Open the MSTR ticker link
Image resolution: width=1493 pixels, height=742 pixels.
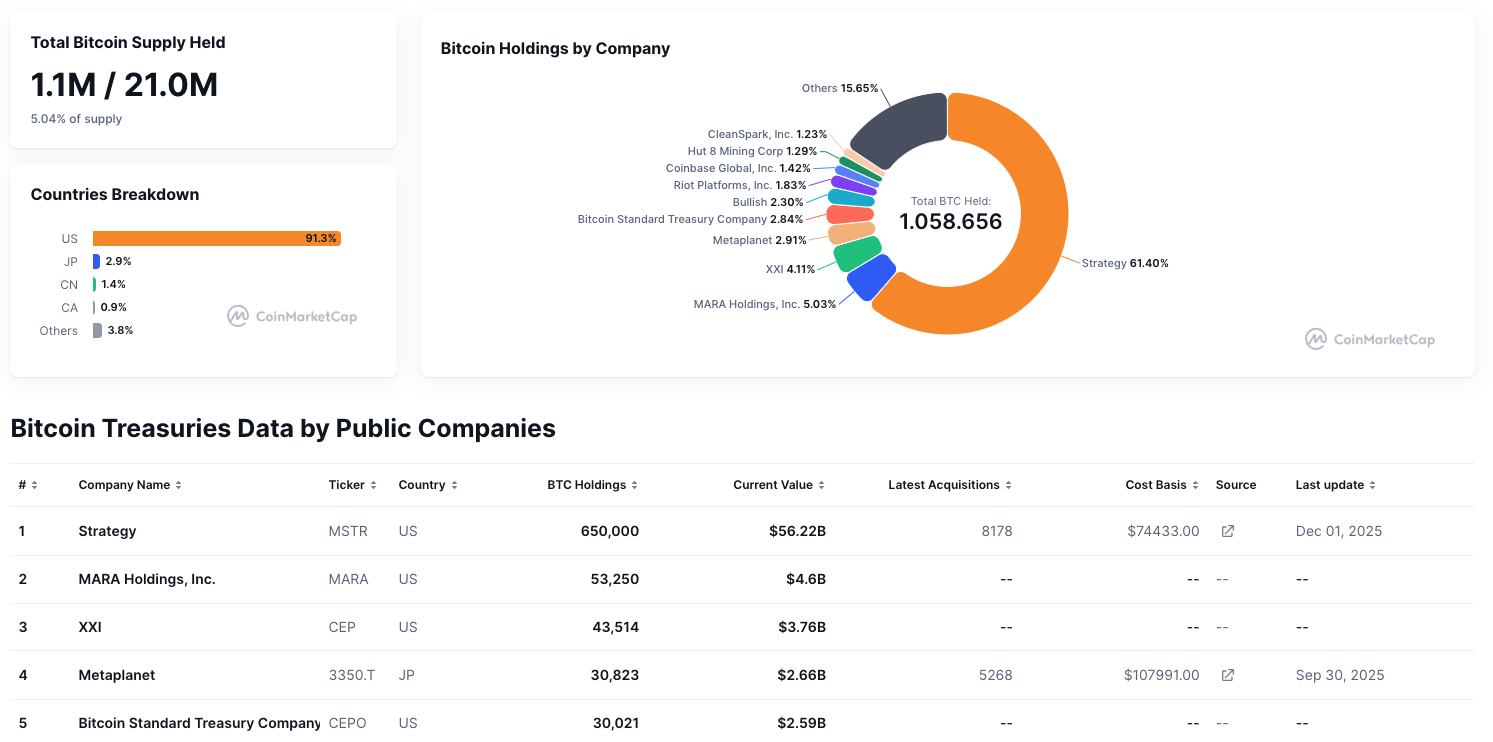(348, 531)
